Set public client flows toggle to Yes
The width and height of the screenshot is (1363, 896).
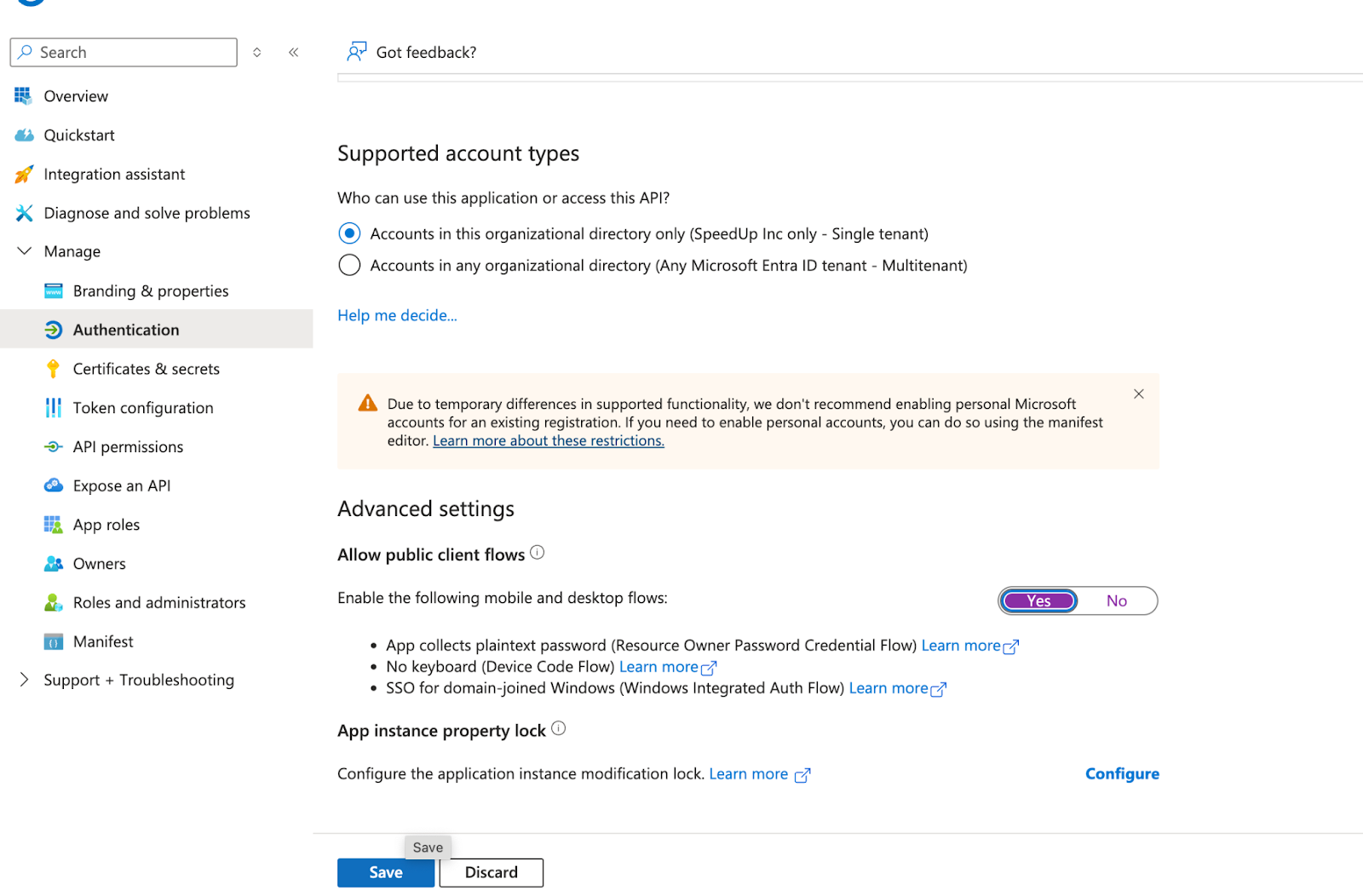(x=1038, y=601)
